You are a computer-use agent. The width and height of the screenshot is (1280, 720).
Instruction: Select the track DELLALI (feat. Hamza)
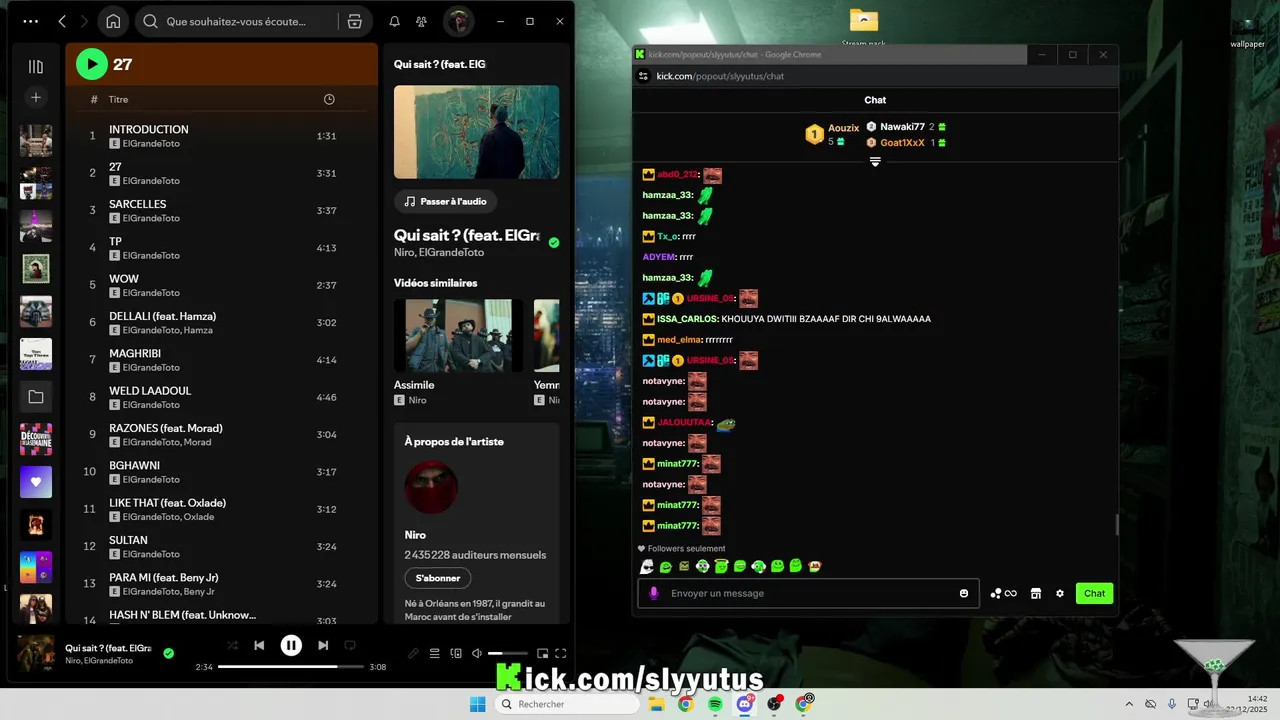click(162, 316)
